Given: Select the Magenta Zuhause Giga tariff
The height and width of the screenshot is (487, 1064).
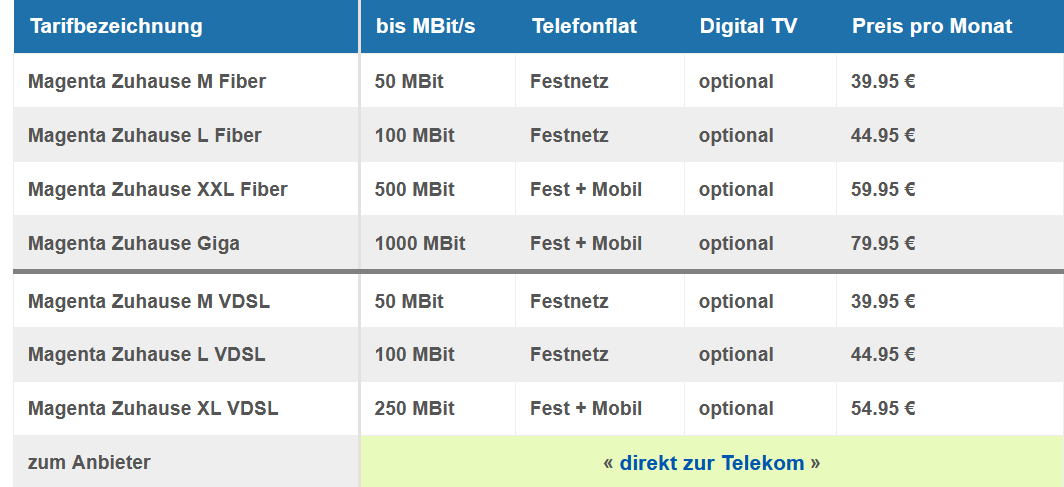Looking at the screenshot, I should coord(134,243).
